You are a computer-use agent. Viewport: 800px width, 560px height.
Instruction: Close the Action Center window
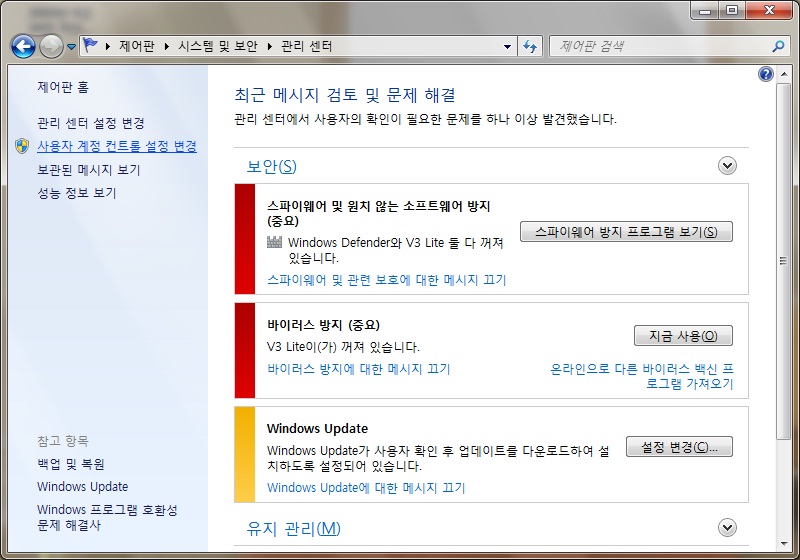pyautogui.click(x=770, y=10)
